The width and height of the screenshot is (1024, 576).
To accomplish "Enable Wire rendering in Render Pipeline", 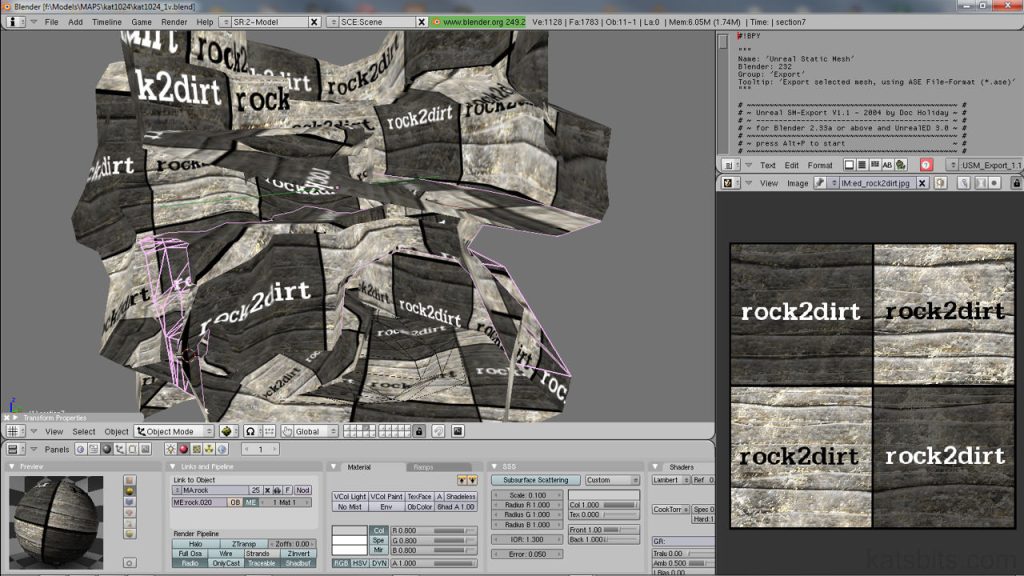I will tap(226, 551).
